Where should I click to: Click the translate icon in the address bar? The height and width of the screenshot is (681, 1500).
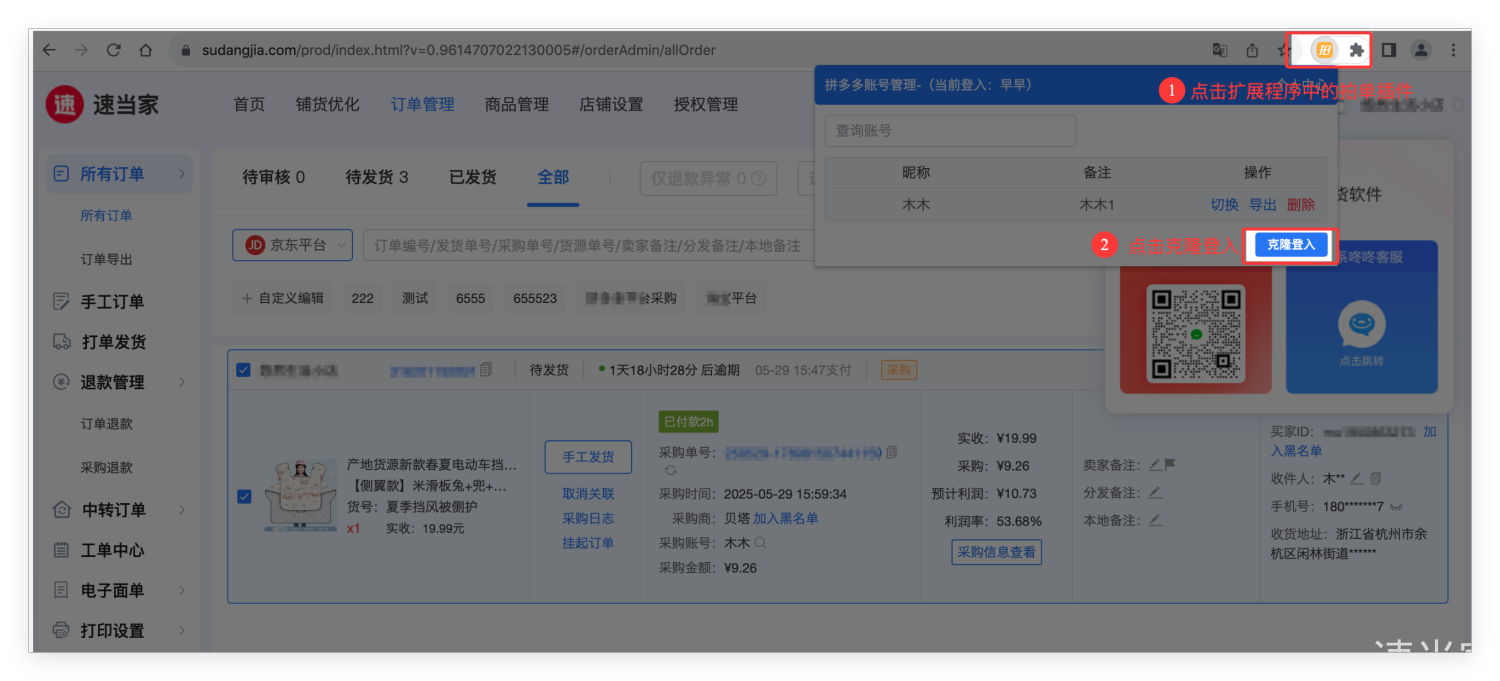pyautogui.click(x=1219, y=50)
